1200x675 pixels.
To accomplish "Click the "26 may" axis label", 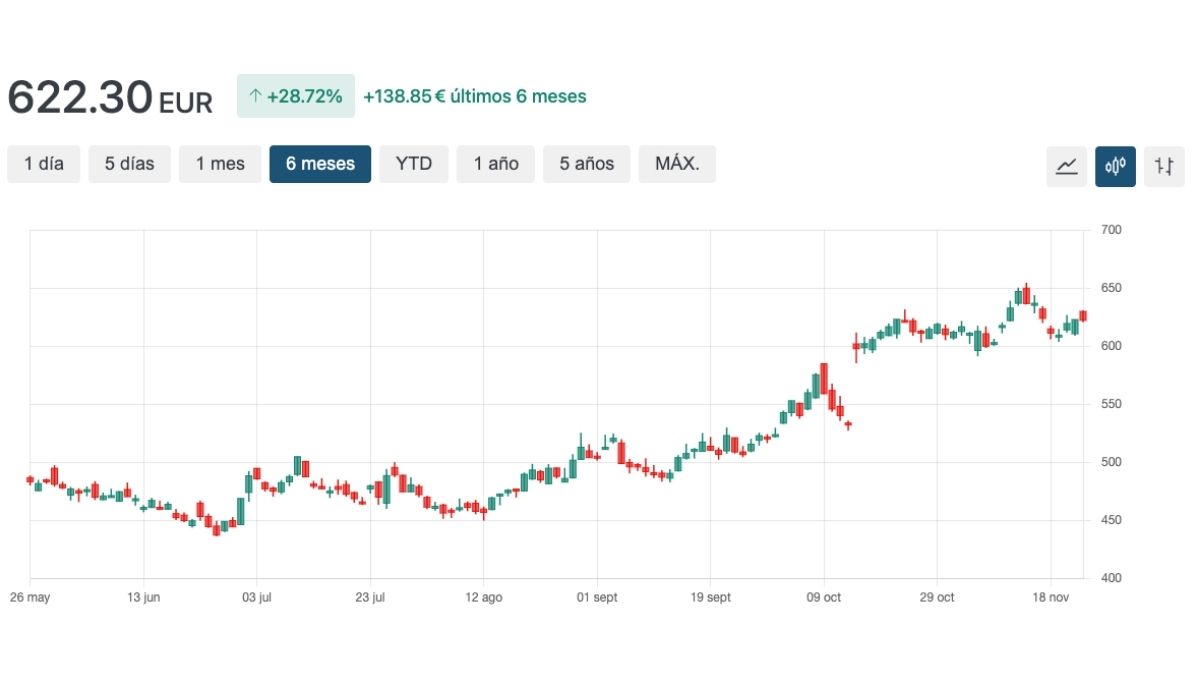I will [31, 597].
